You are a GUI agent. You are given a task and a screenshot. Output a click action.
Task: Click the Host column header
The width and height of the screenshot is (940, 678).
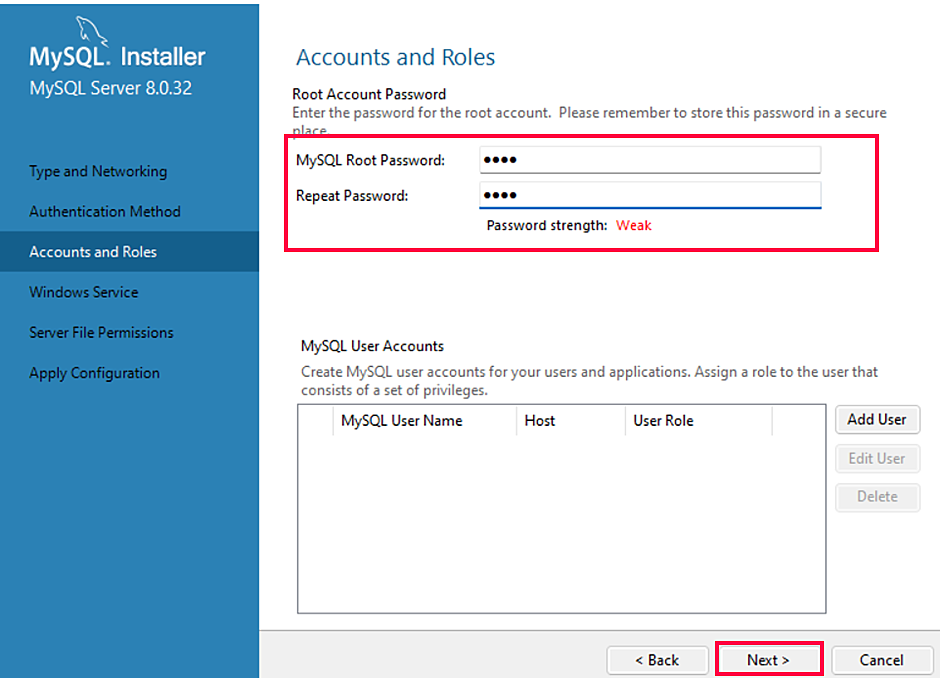[571, 421]
